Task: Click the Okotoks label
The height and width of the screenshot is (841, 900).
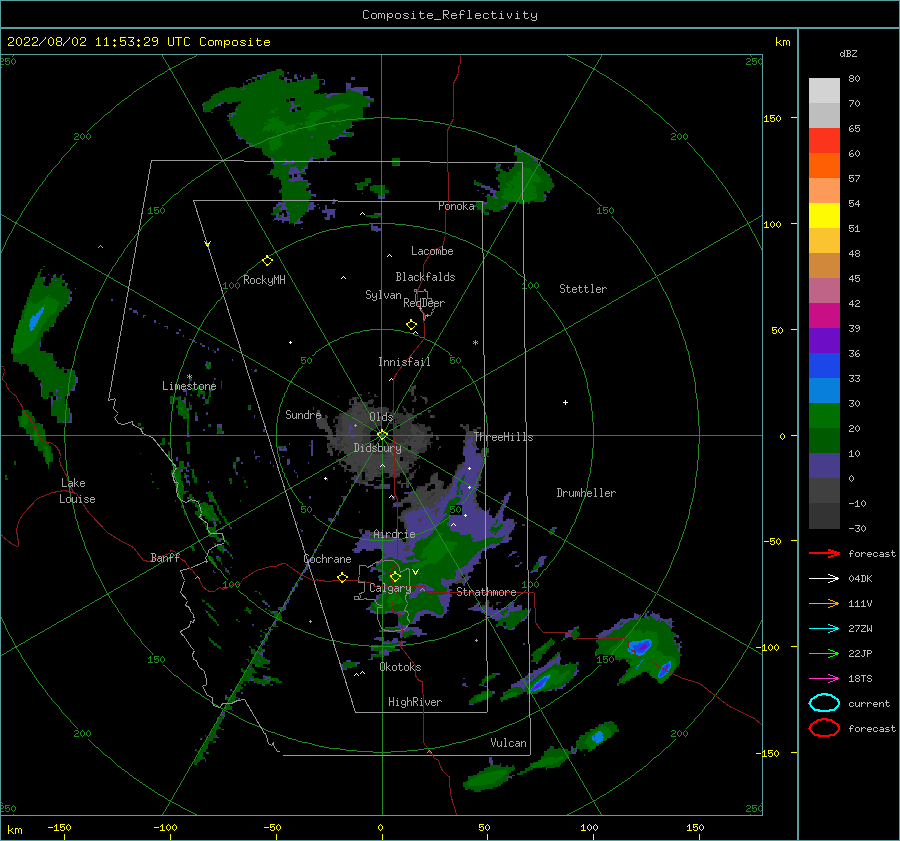Action: (400, 667)
